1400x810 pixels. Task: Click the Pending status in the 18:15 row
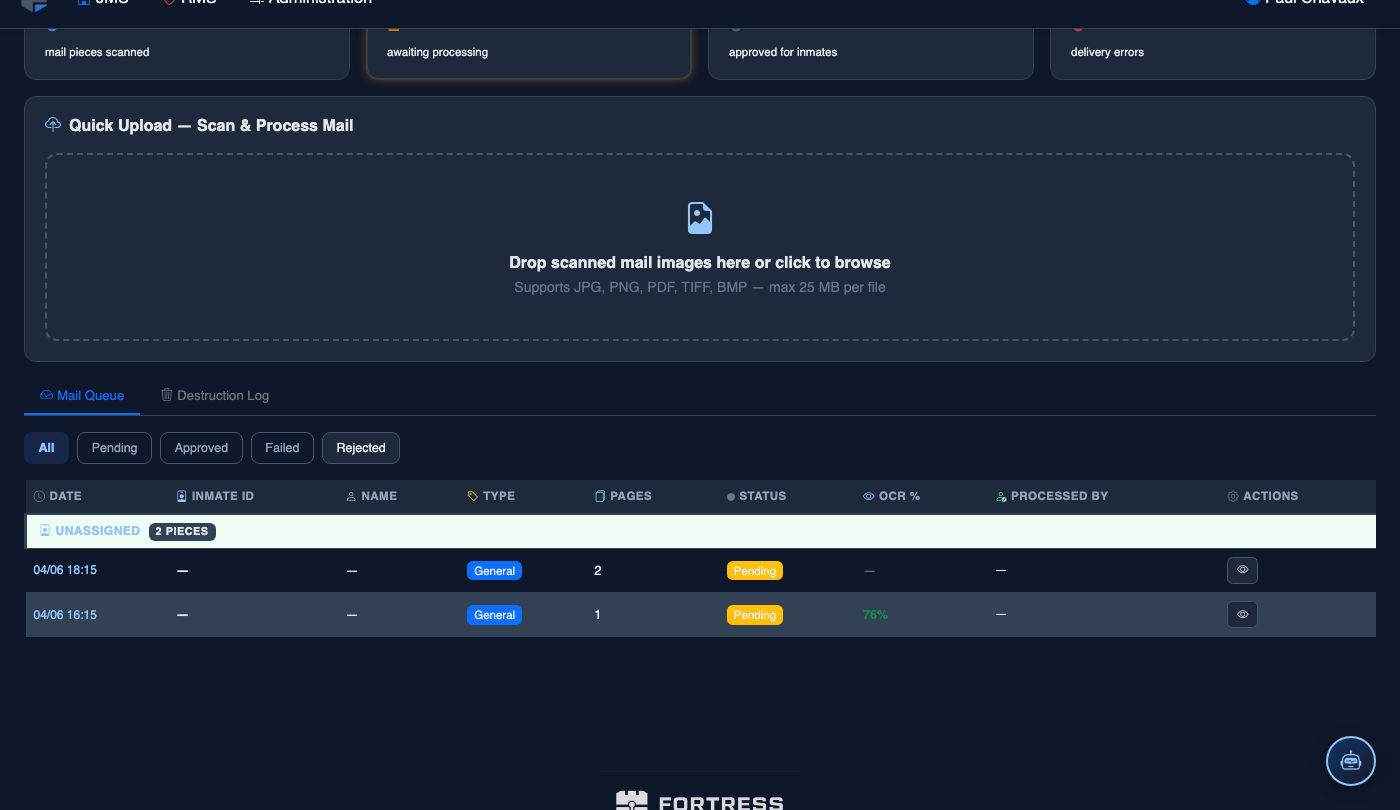pyautogui.click(x=755, y=571)
